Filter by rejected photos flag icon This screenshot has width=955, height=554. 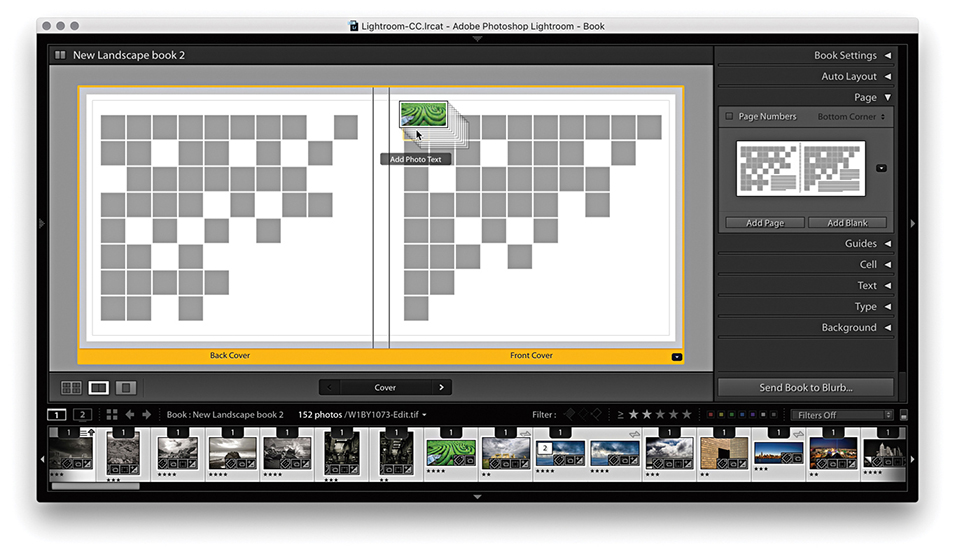(x=596, y=415)
